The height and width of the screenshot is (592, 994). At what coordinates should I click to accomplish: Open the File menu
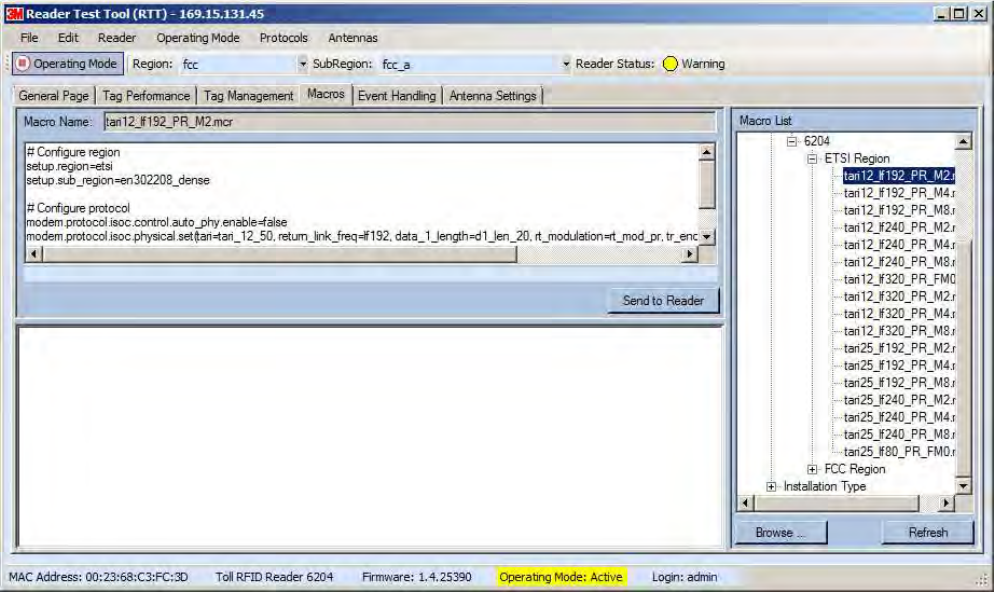(29, 38)
